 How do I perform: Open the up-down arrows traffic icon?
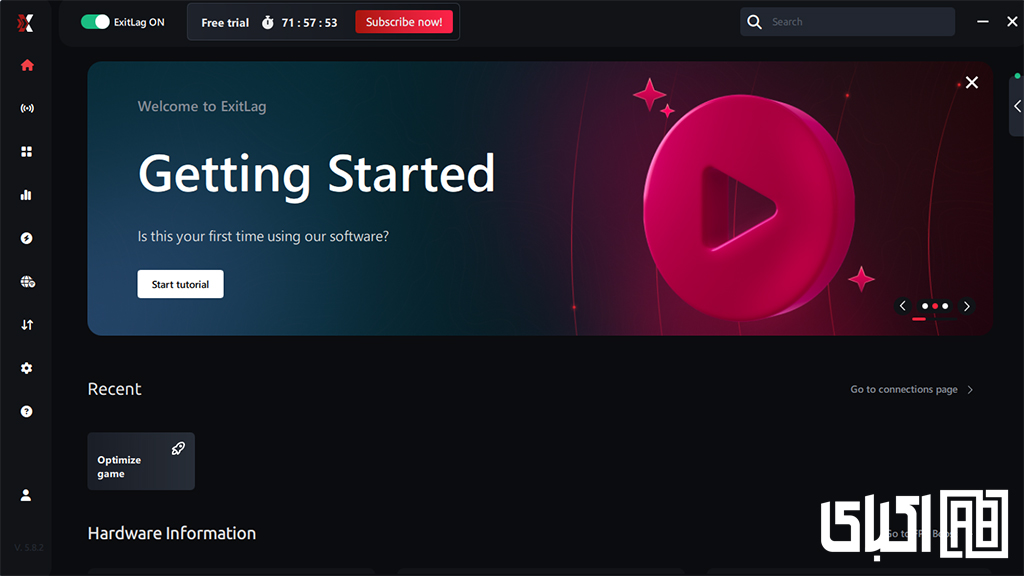(27, 325)
